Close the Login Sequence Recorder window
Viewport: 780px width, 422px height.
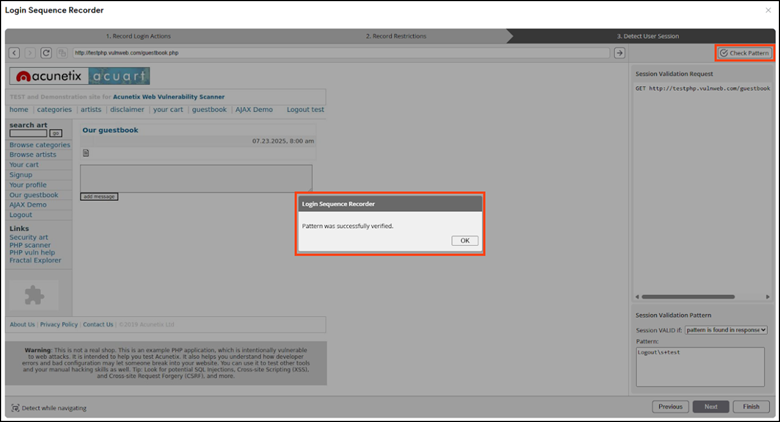[768, 10]
